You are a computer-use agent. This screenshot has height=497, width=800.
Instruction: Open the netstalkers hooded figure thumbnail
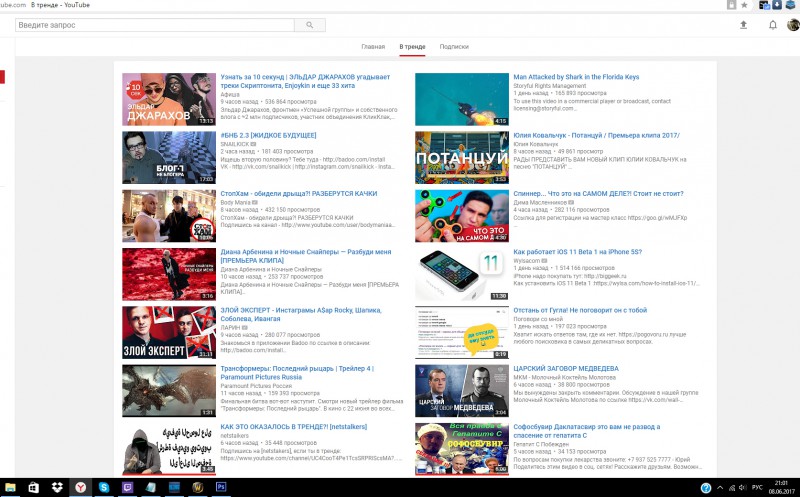pyautogui.click(x=169, y=449)
